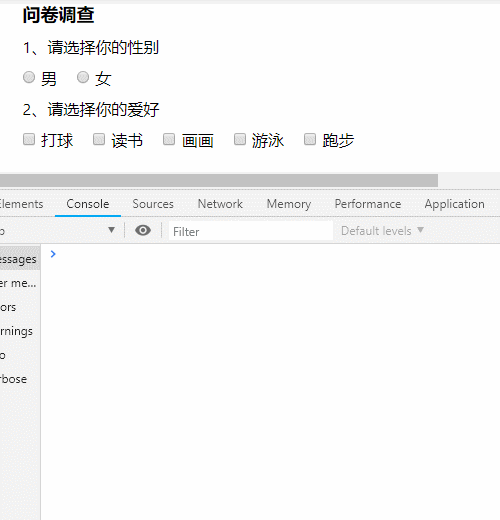This screenshot has height=520, width=500.
Task: Filter console by warnings in sidebar
Action: [20, 331]
